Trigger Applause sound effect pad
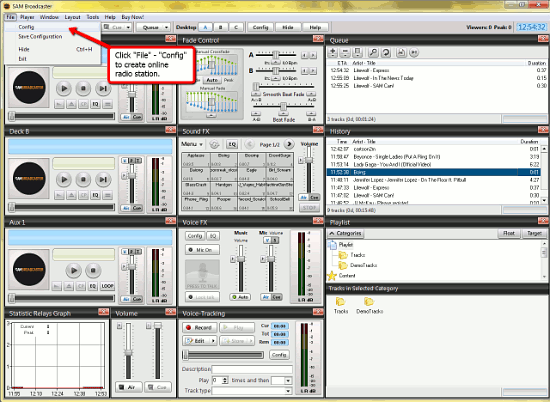The height and width of the screenshot is (402, 550). pyautogui.click(x=195, y=160)
